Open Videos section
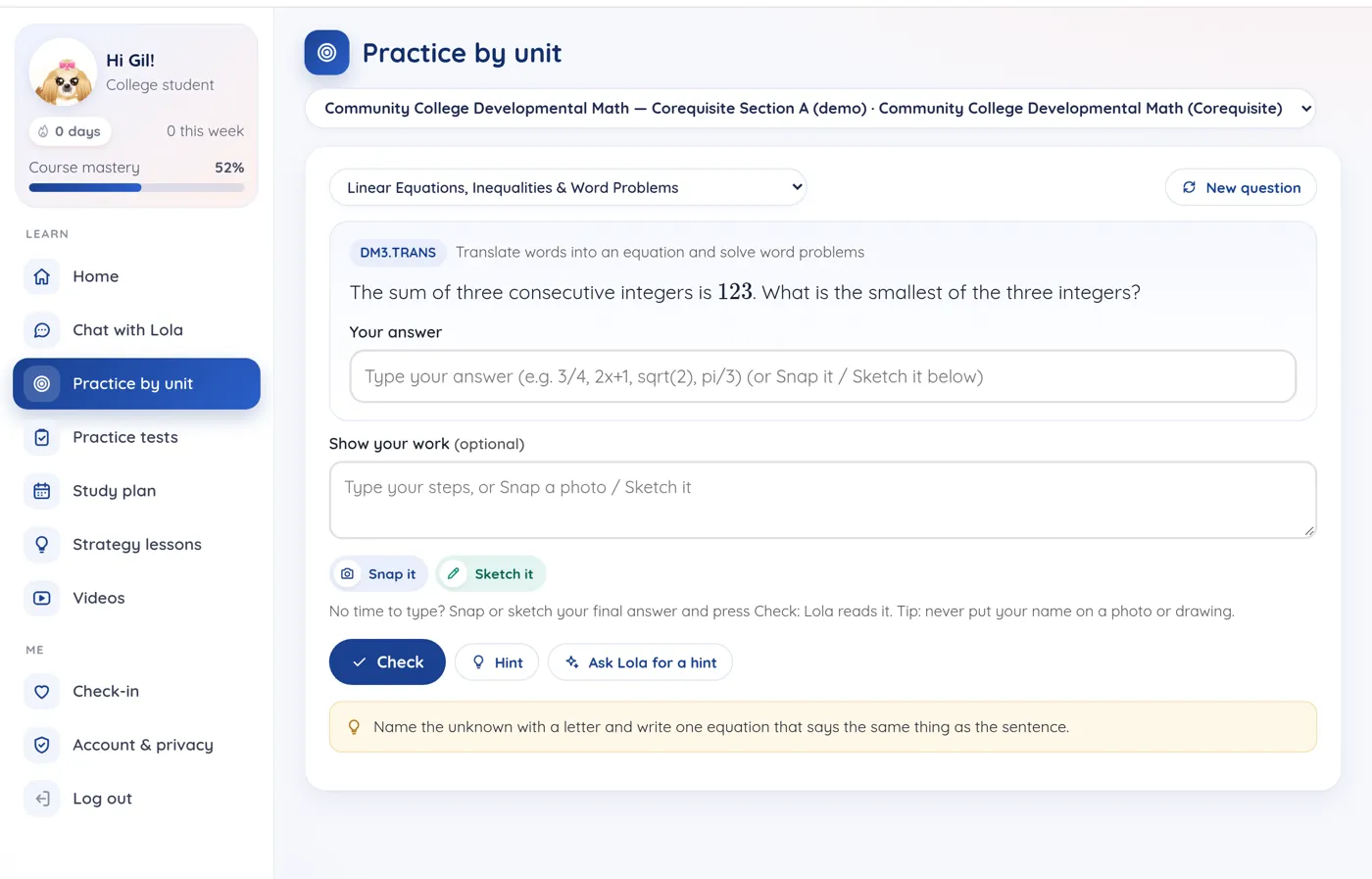 (x=136, y=598)
